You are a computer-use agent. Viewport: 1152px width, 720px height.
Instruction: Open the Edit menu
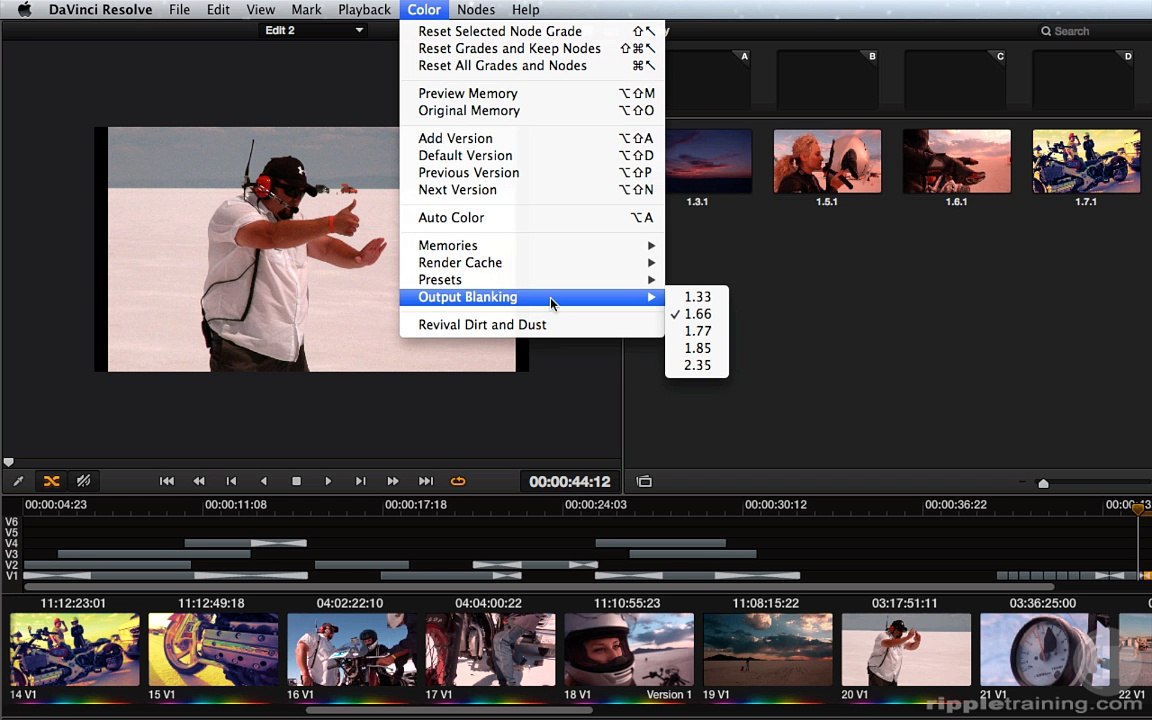(x=218, y=10)
